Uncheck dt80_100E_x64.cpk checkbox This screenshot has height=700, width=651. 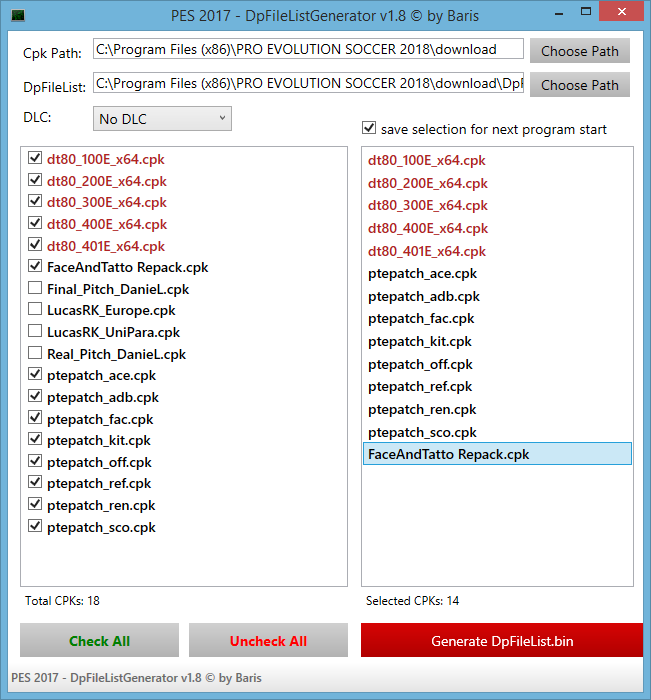coord(35,158)
